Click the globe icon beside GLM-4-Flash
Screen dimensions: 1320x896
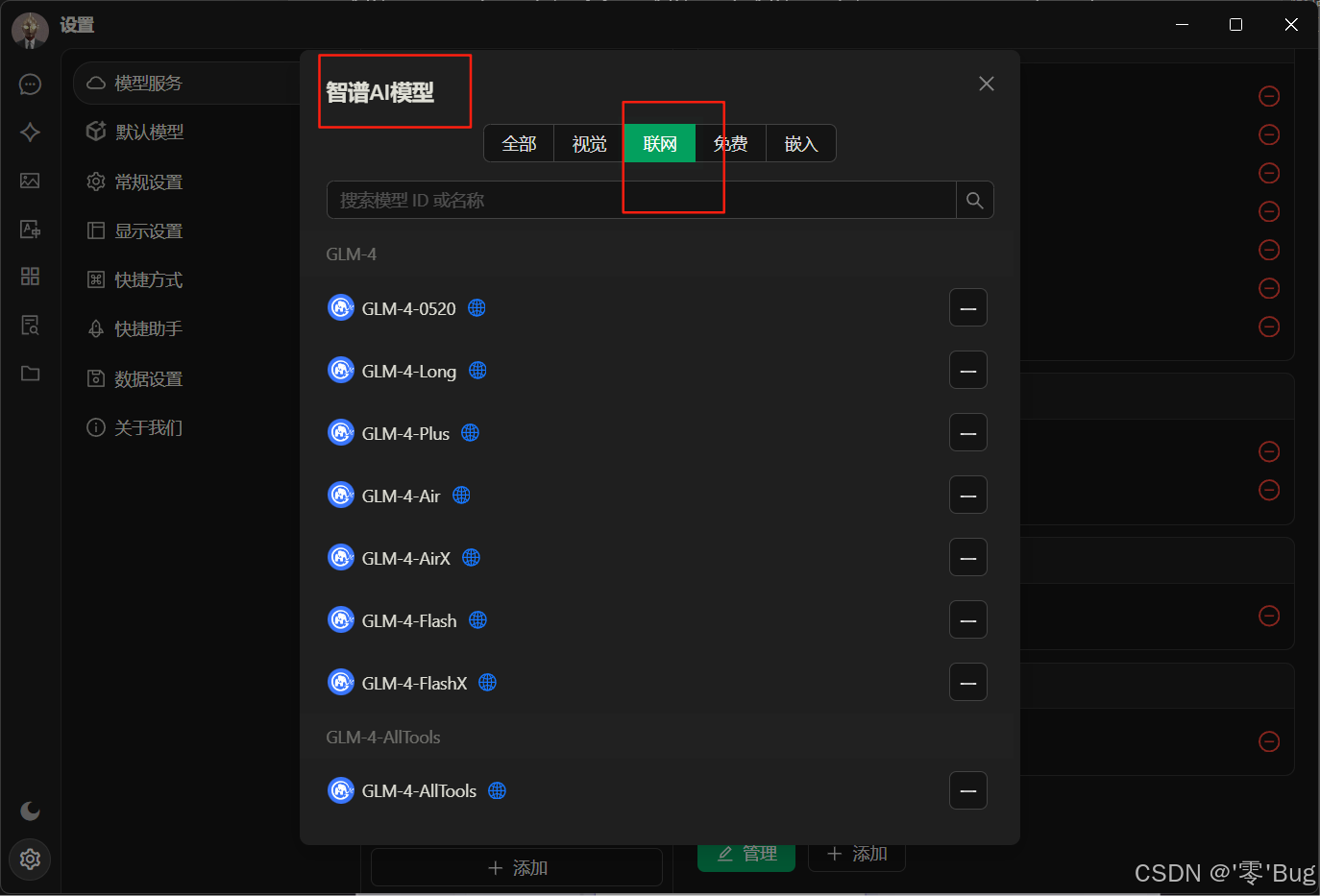pyautogui.click(x=477, y=619)
